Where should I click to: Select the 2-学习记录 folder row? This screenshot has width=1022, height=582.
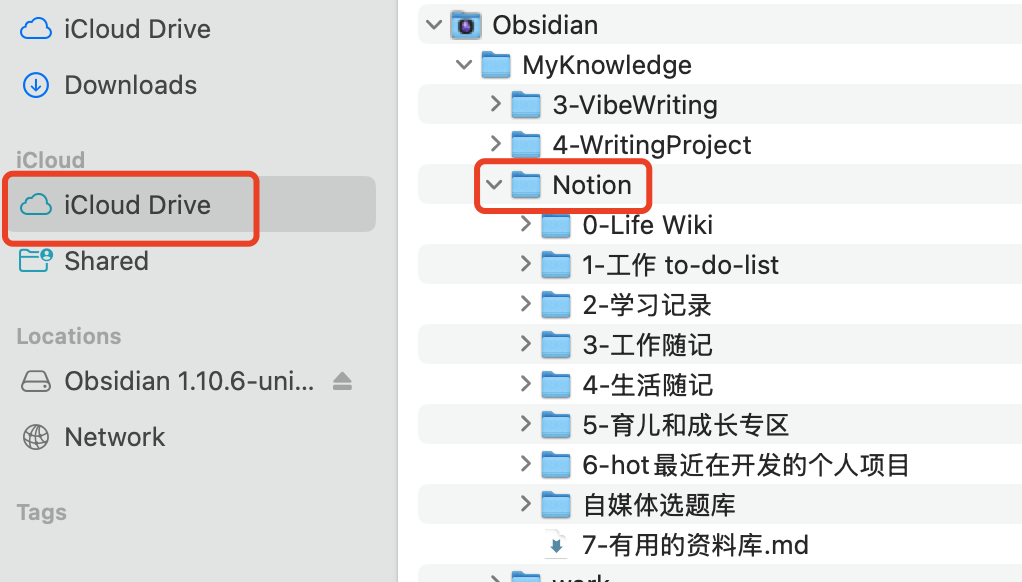tap(647, 305)
